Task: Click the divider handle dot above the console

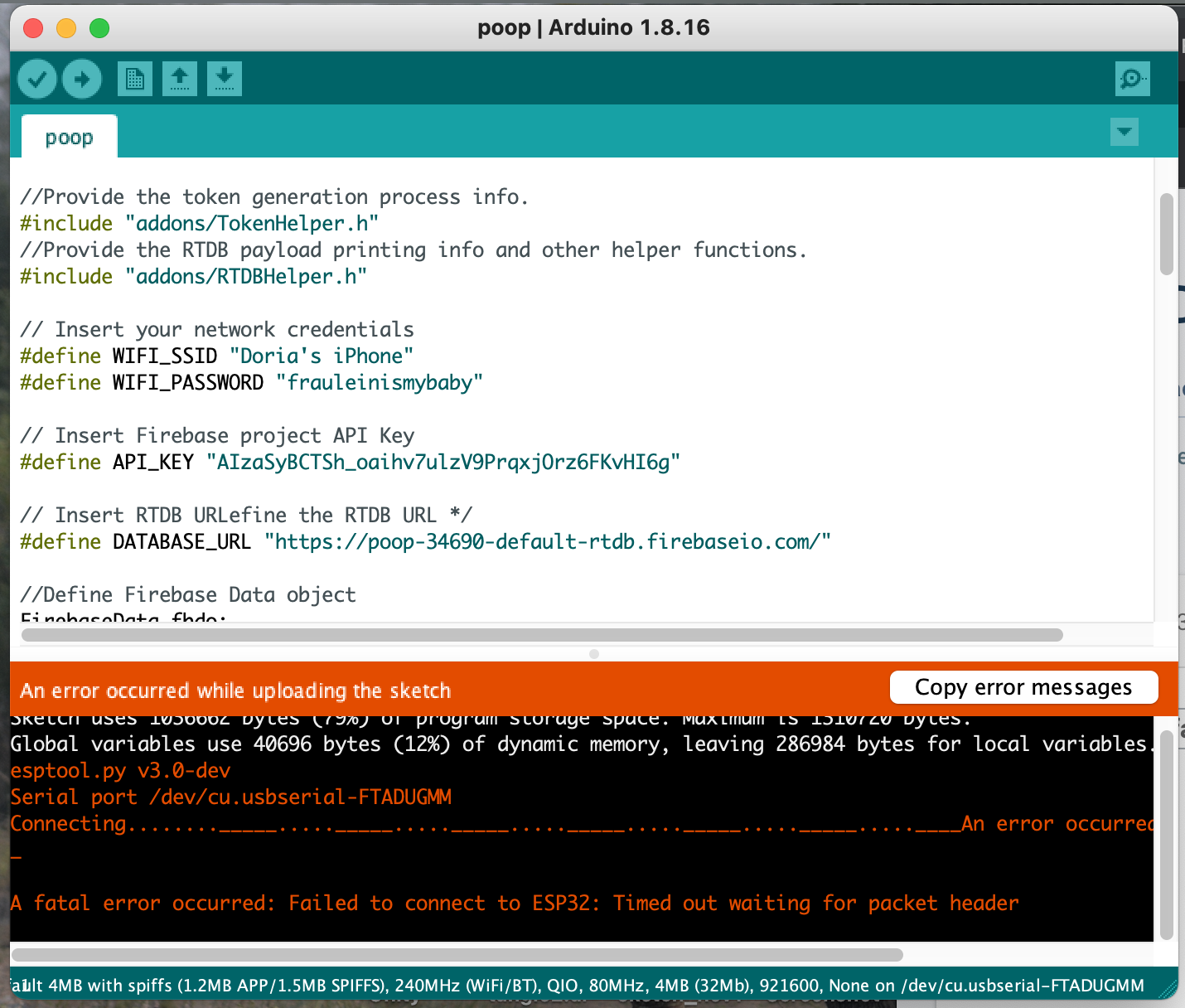Action: 594,654
